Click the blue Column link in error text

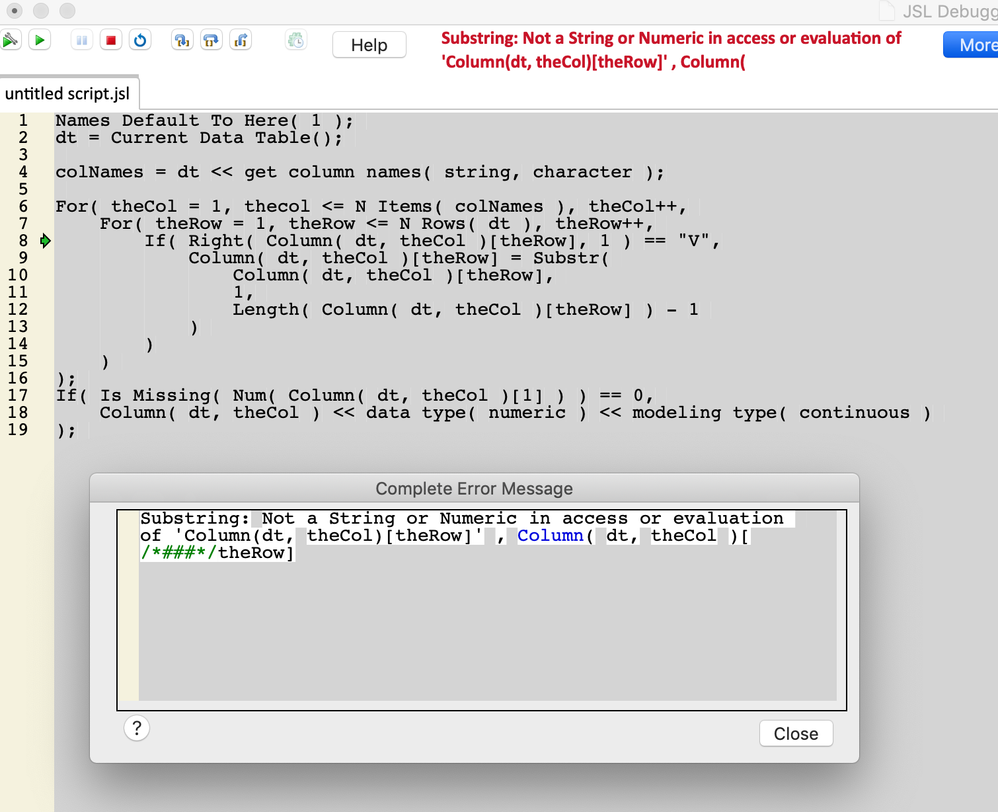point(551,535)
